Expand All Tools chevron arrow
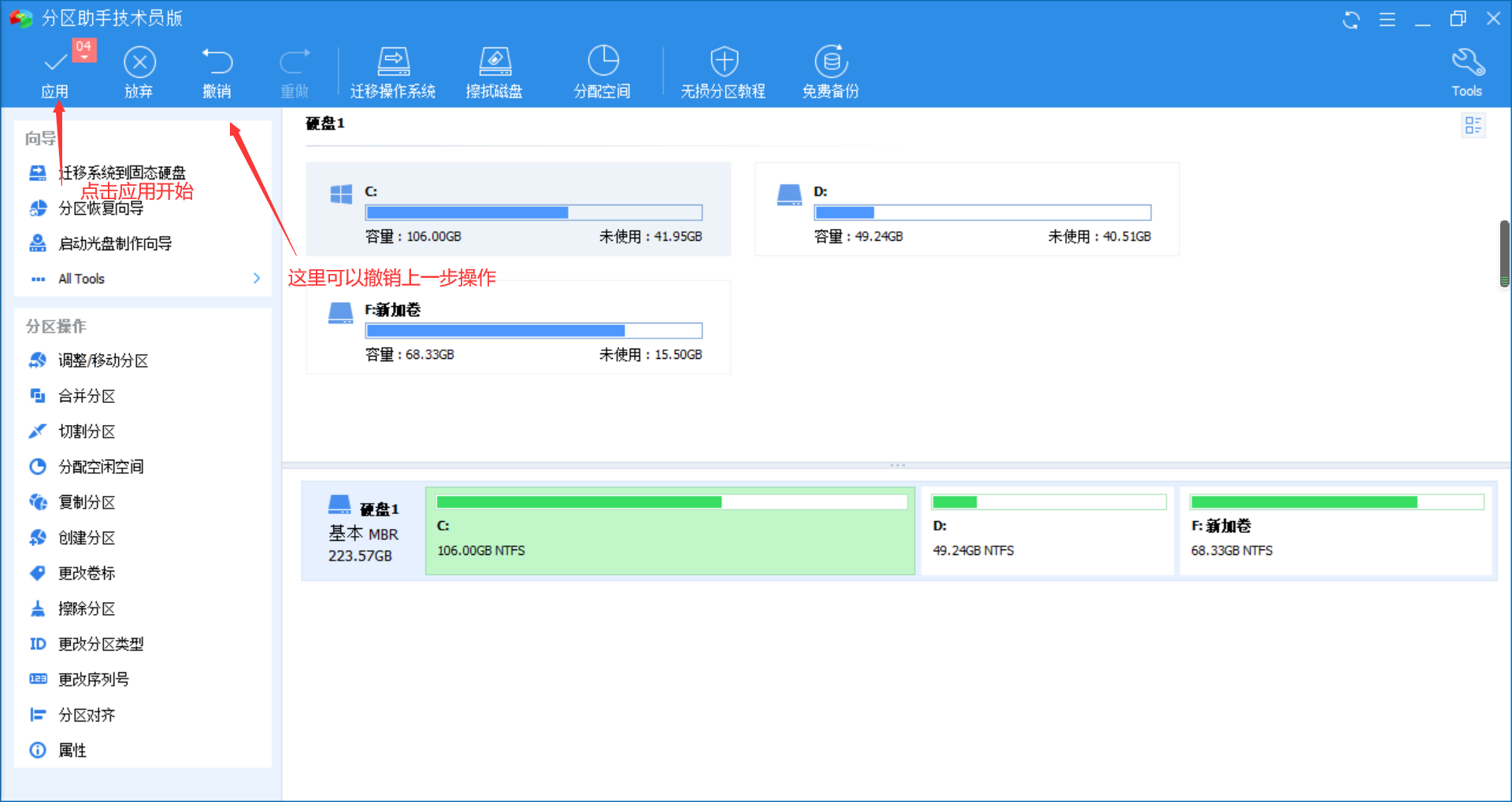1512x802 pixels. tap(257, 279)
